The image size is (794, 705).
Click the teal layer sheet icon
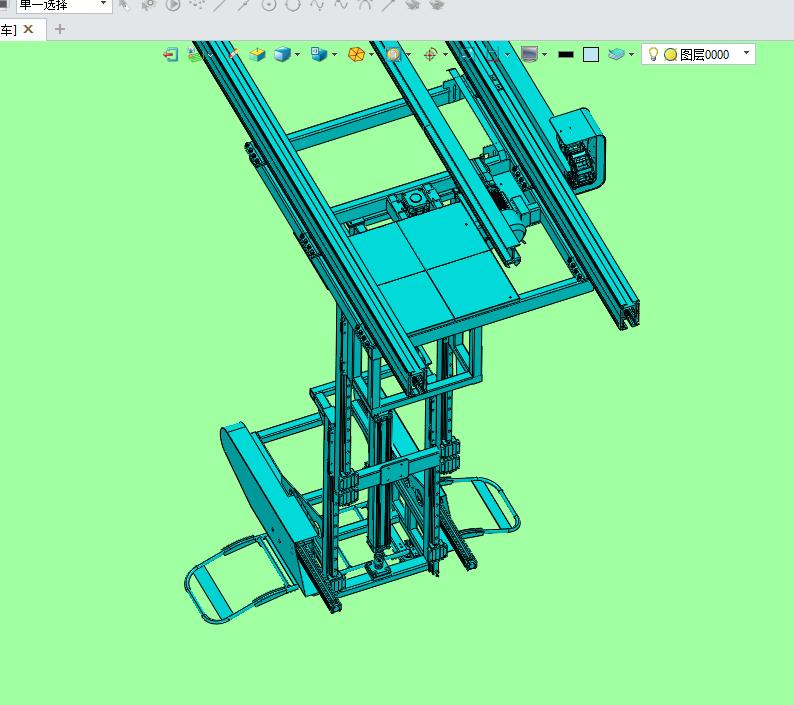click(616, 54)
